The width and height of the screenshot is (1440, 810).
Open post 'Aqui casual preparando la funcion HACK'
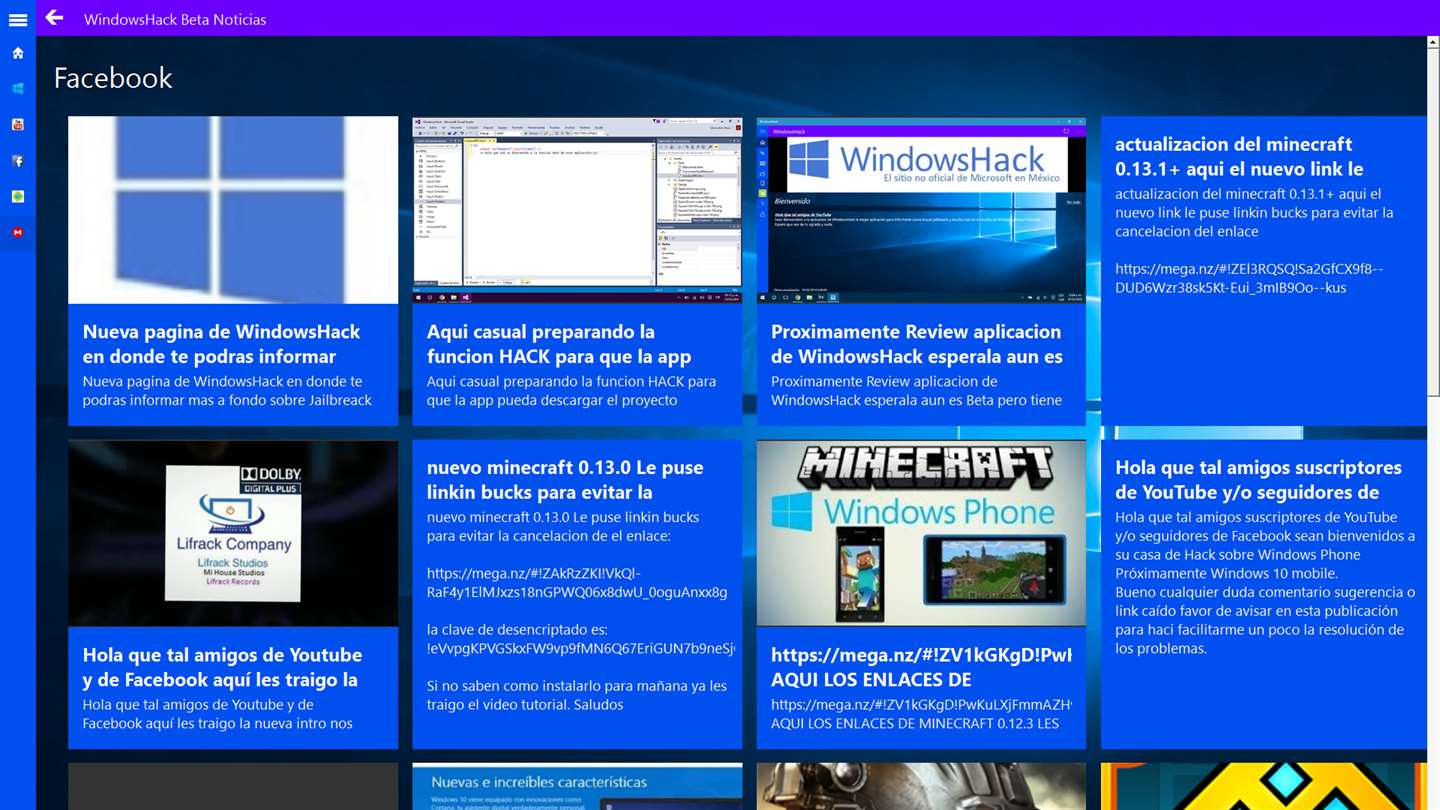(x=577, y=271)
